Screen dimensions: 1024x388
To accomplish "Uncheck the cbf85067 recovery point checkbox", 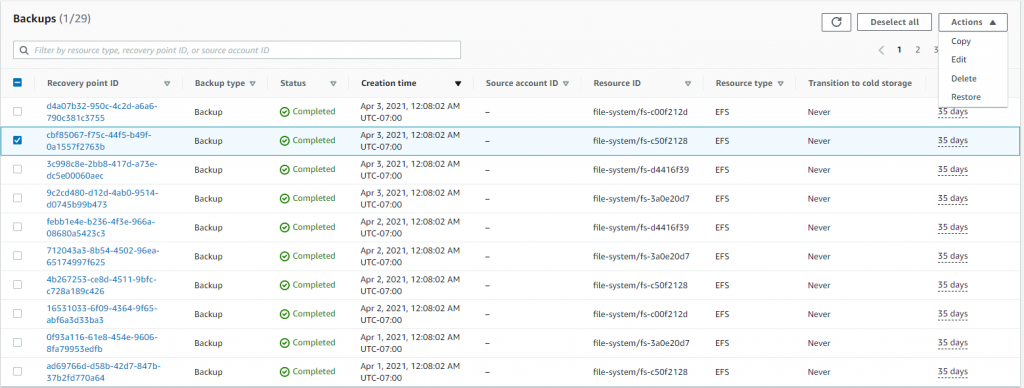I will click(x=18, y=140).
